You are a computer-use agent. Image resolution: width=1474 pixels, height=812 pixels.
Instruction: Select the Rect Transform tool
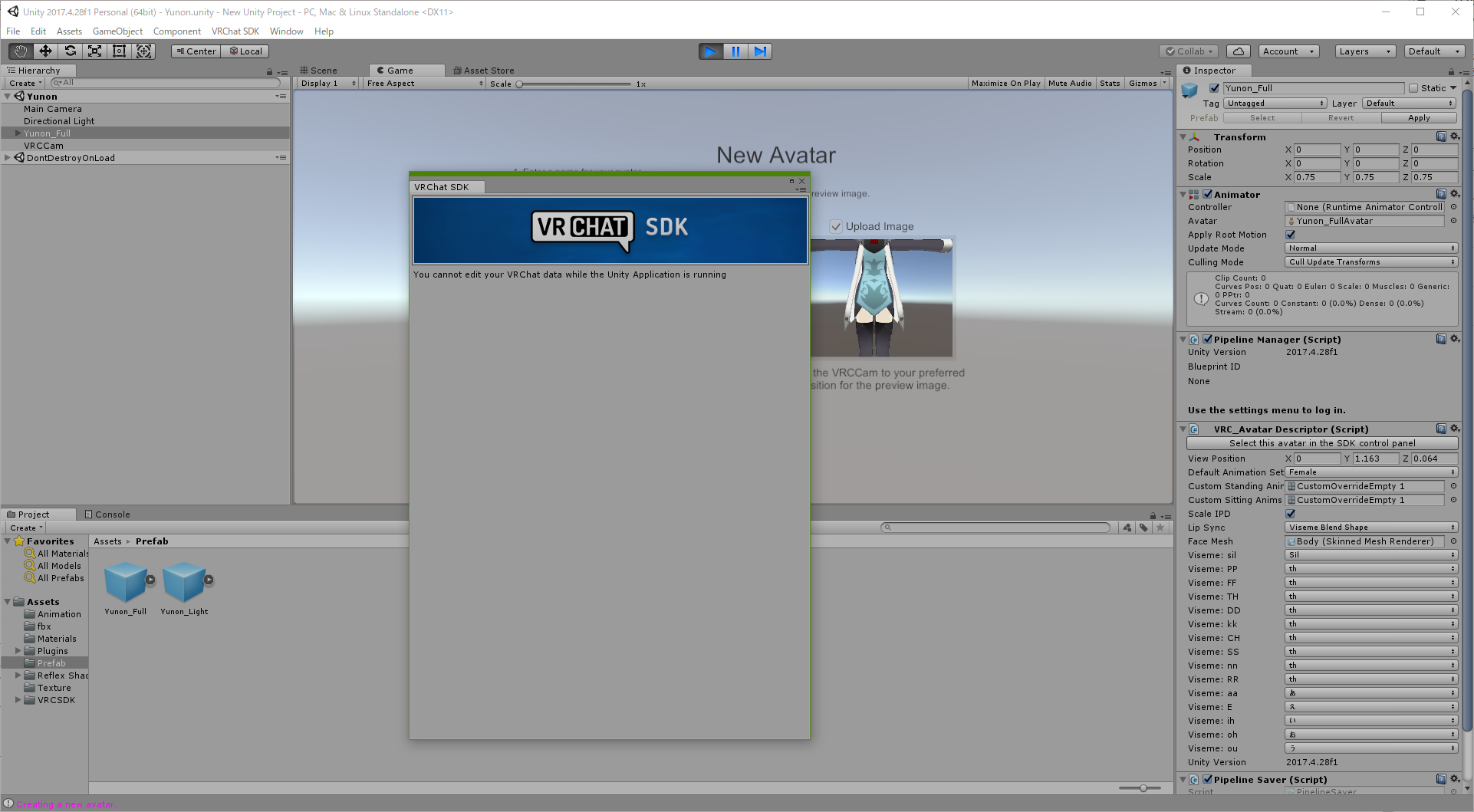click(119, 51)
